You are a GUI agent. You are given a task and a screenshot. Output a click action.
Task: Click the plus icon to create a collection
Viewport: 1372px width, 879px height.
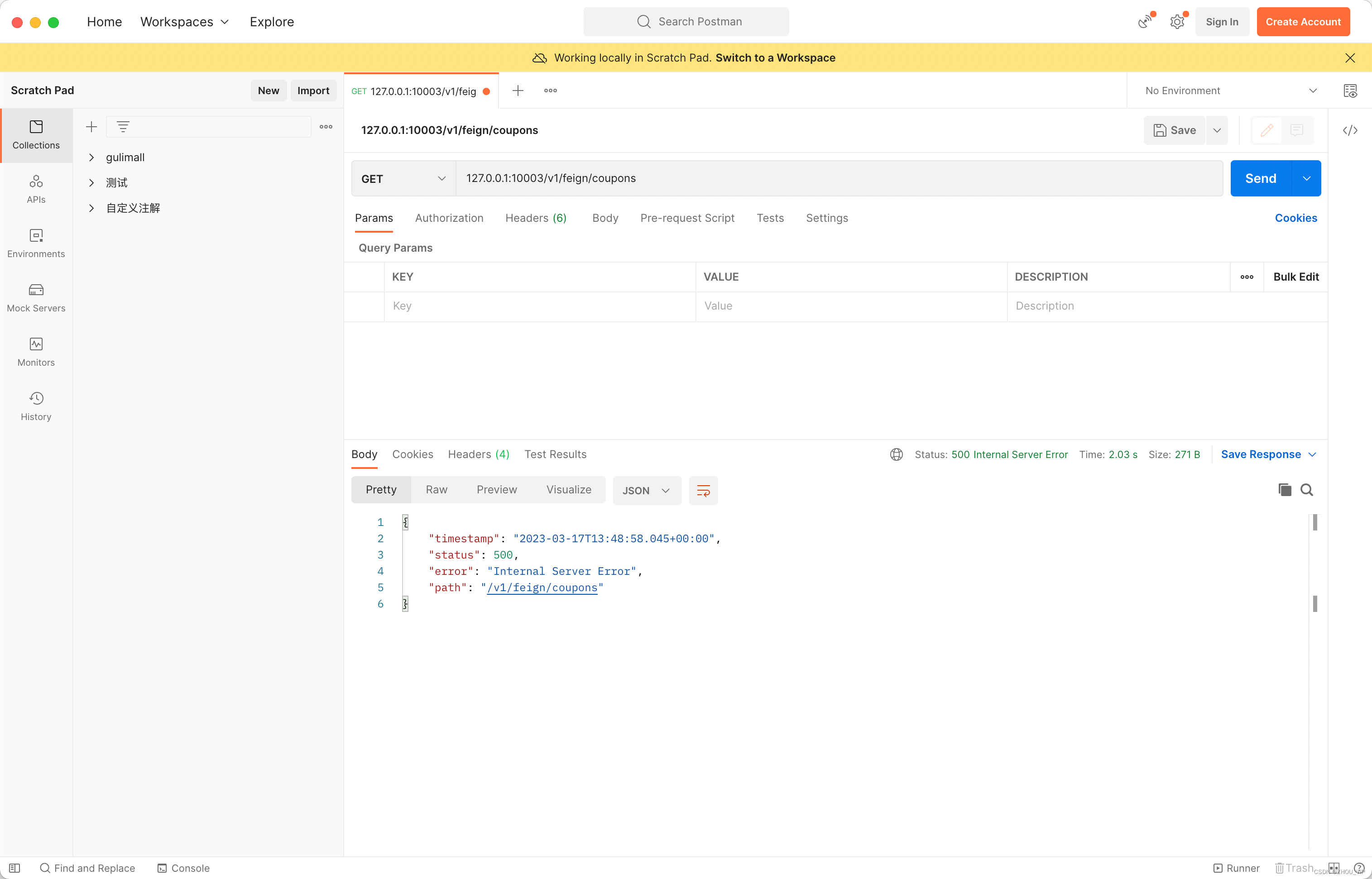pos(91,127)
